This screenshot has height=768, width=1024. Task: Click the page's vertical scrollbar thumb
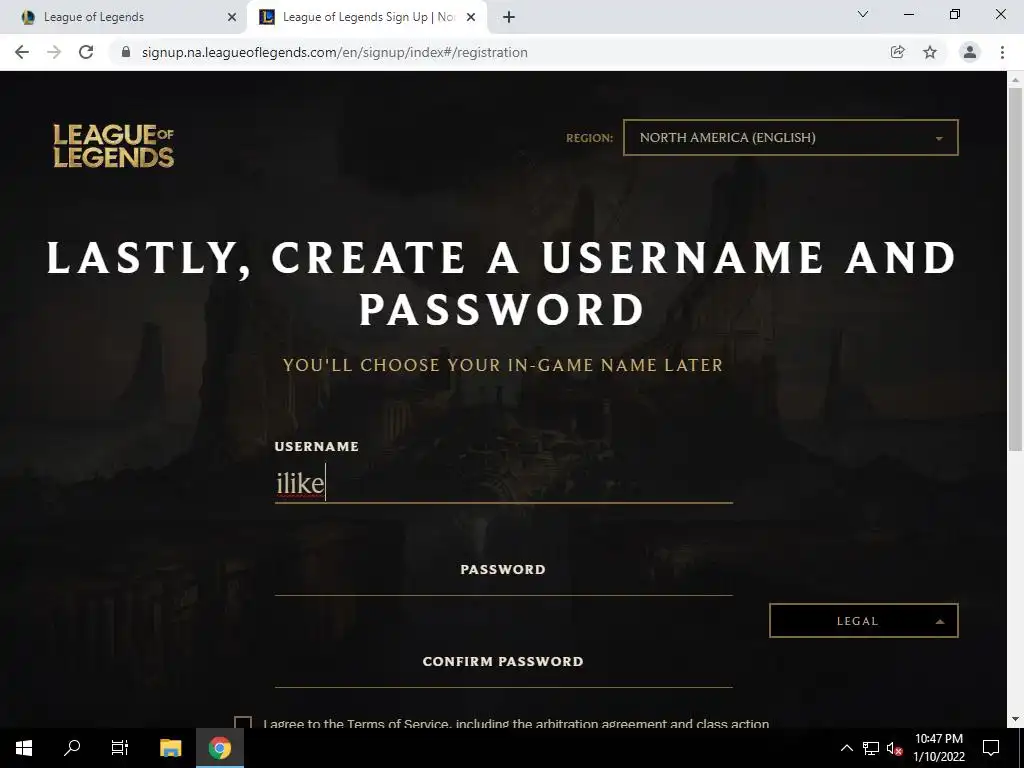click(x=1015, y=268)
